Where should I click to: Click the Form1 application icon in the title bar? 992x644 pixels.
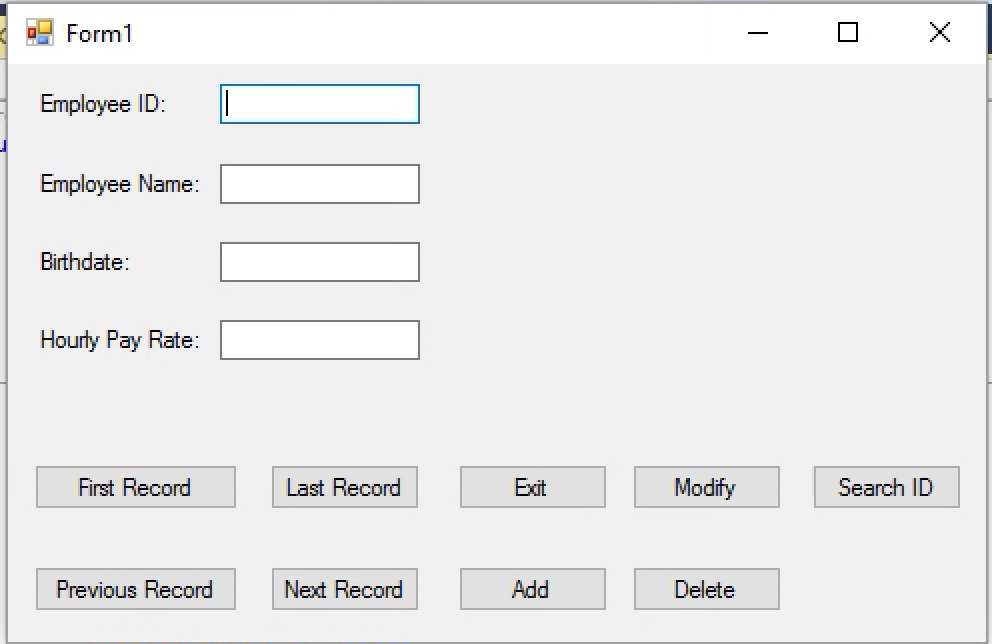(38, 31)
